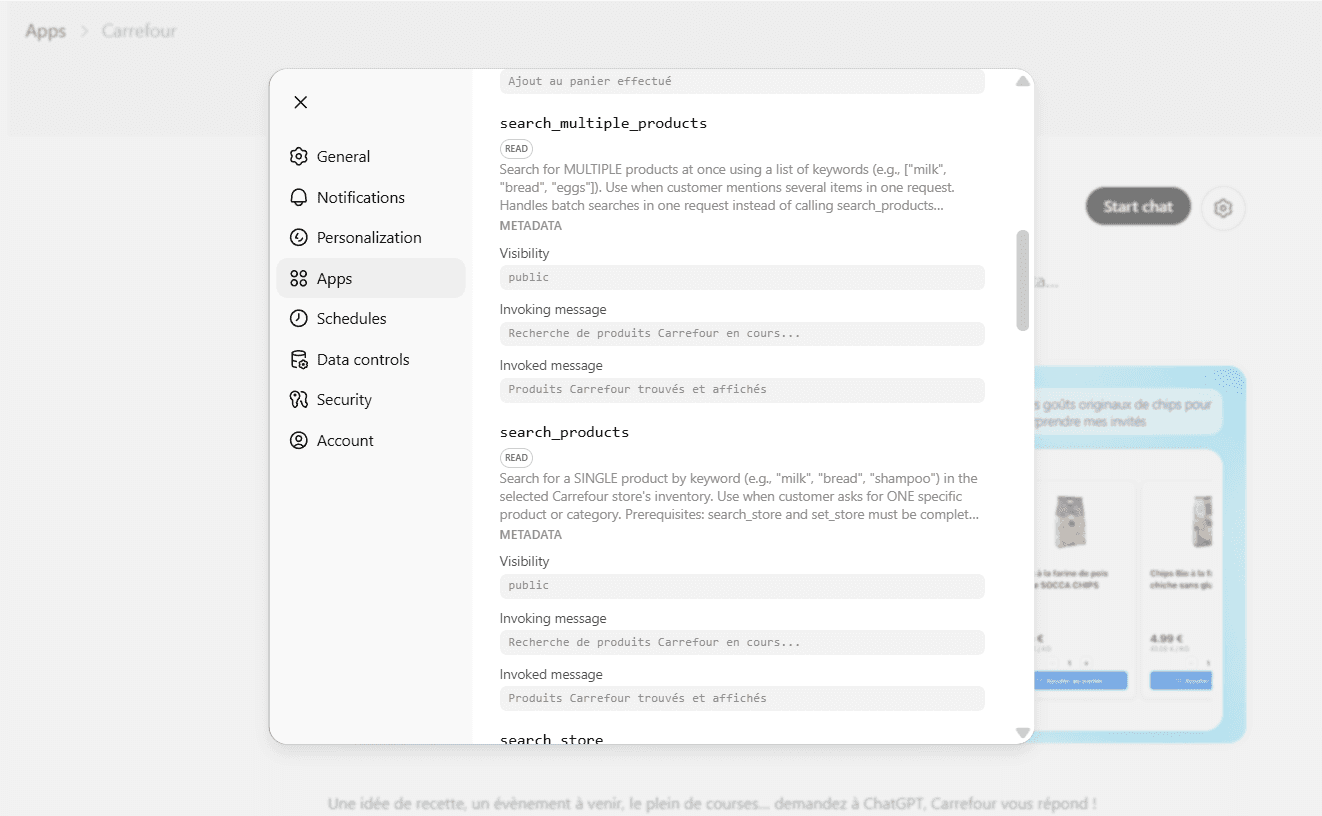
Task: Click Invoked message field of search_multiple_products
Action: point(742,389)
